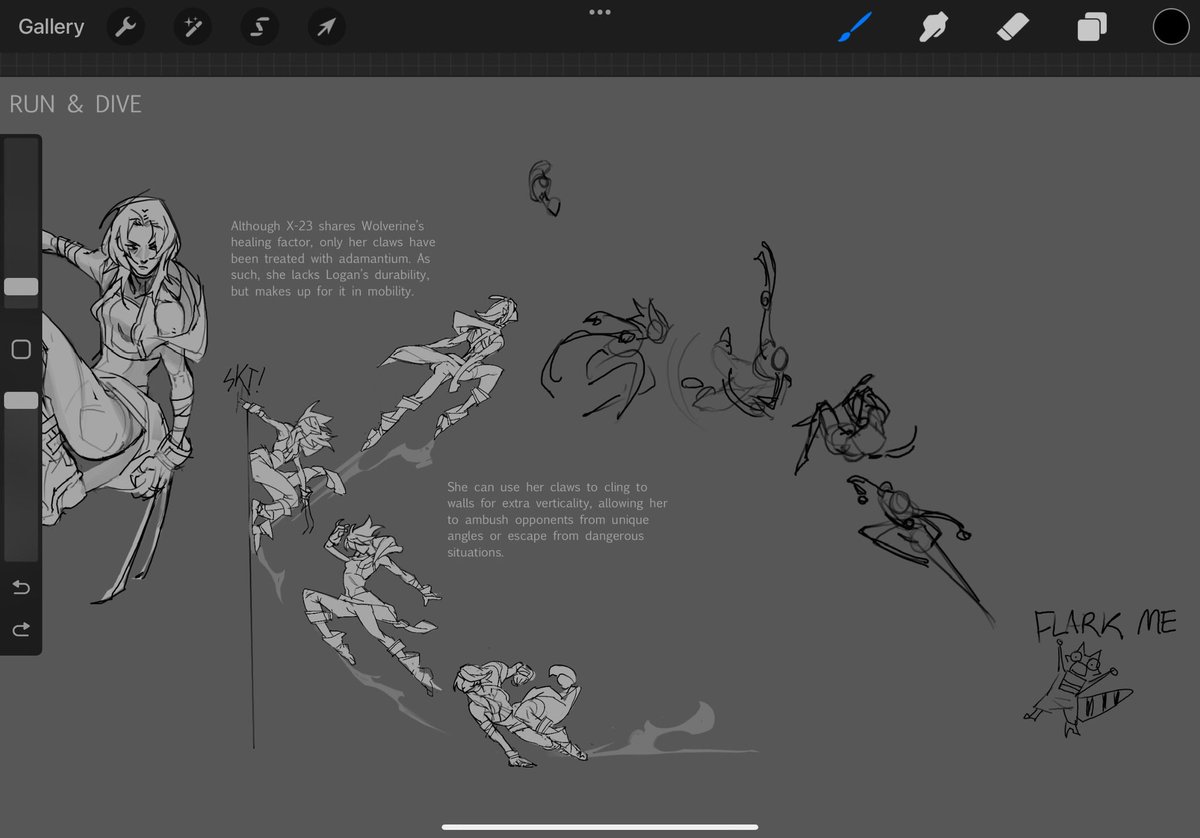This screenshot has width=1200, height=838.
Task: Open the Actions wrench menu
Action: click(x=125, y=27)
